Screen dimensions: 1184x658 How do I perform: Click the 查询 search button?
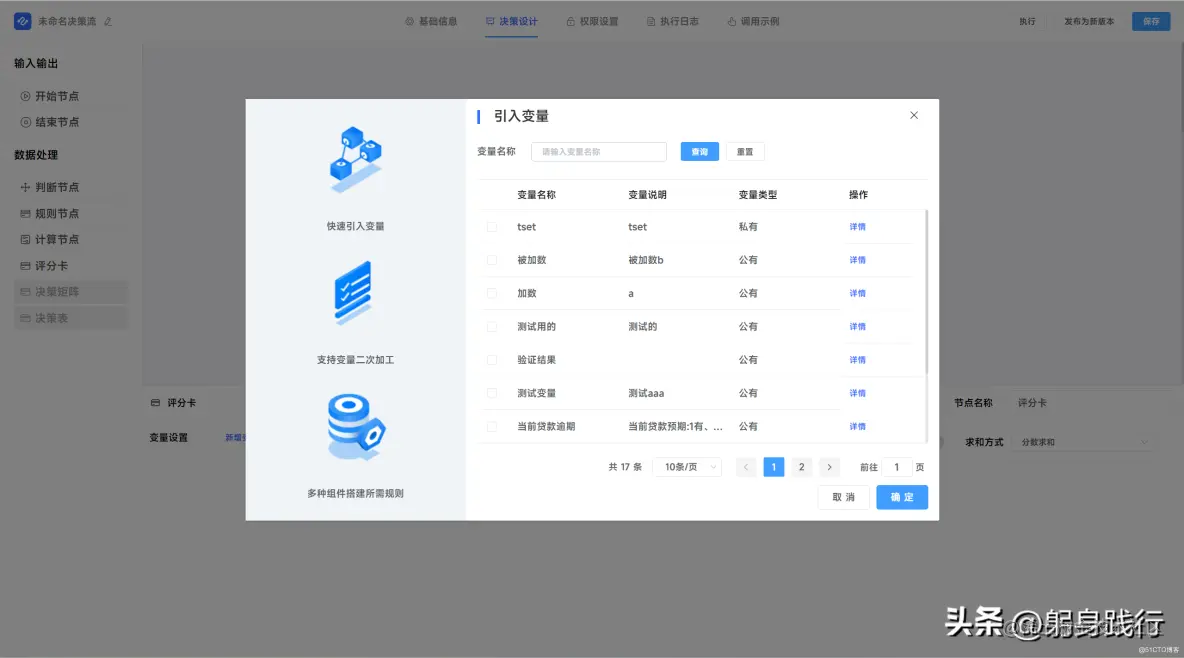point(698,151)
